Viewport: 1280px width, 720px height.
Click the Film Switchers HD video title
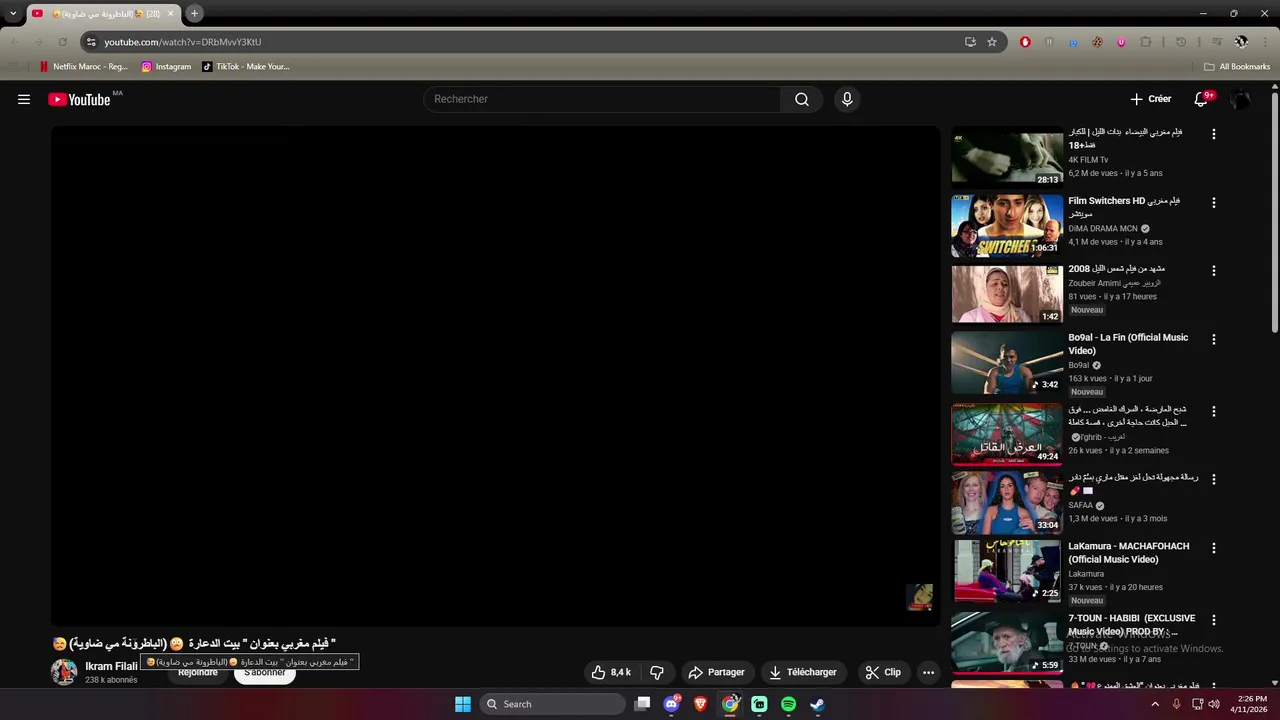pyautogui.click(x=1124, y=207)
